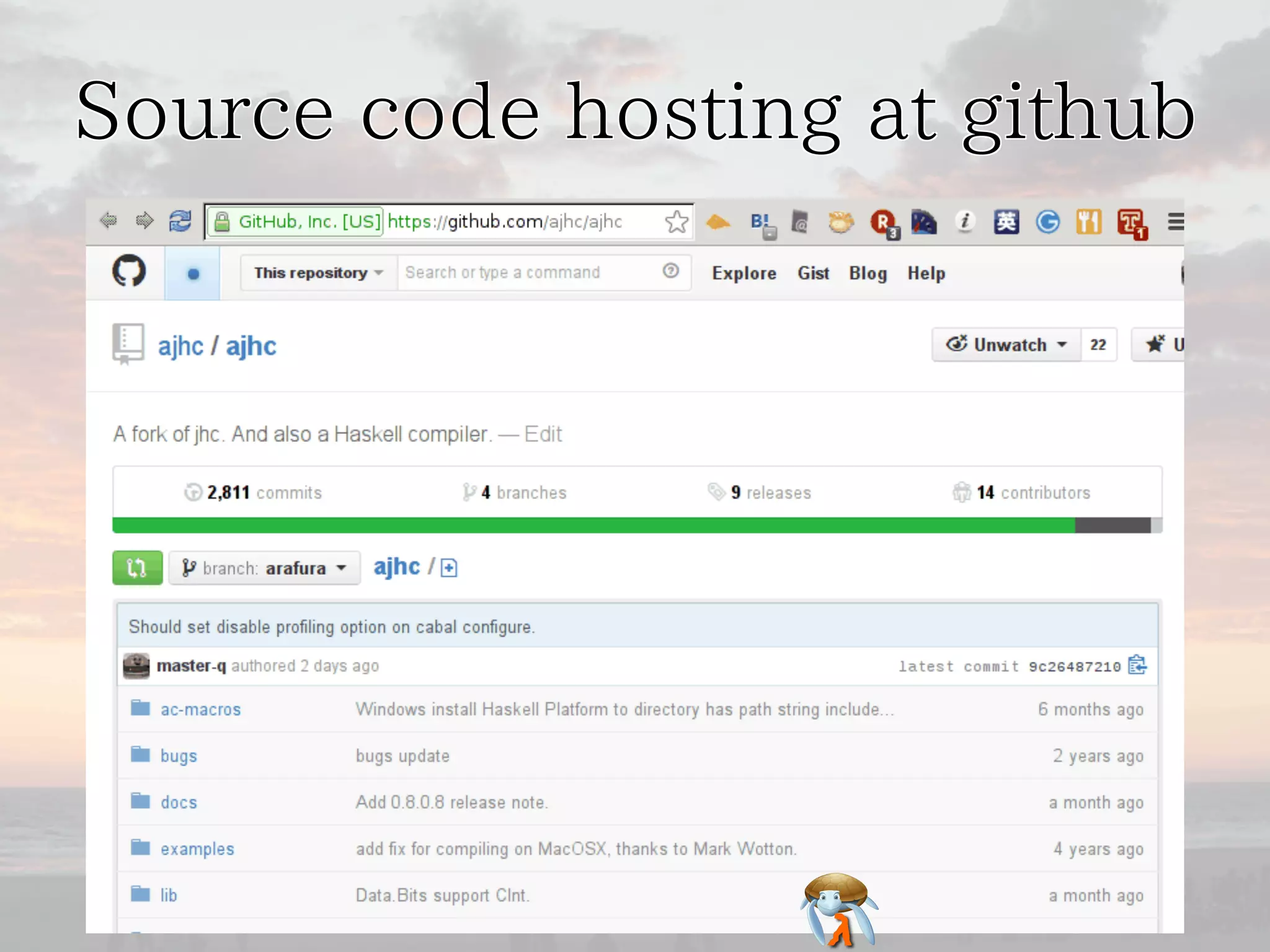Copy commit SHA with clipboard icon
The height and width of the screenshot is (952, 1270).
(1137, 665)
